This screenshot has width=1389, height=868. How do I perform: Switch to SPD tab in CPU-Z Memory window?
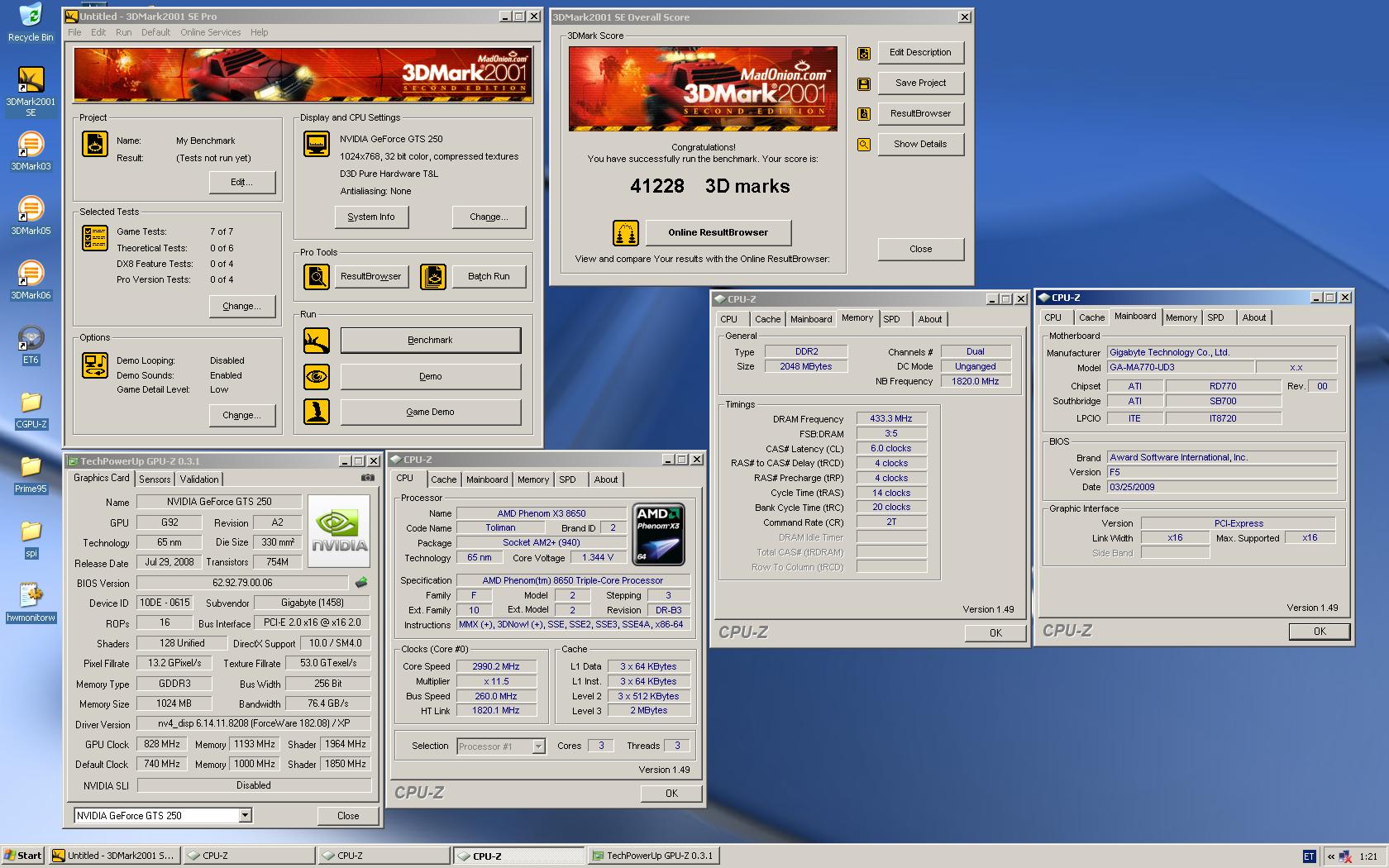(x=891, y=319)
